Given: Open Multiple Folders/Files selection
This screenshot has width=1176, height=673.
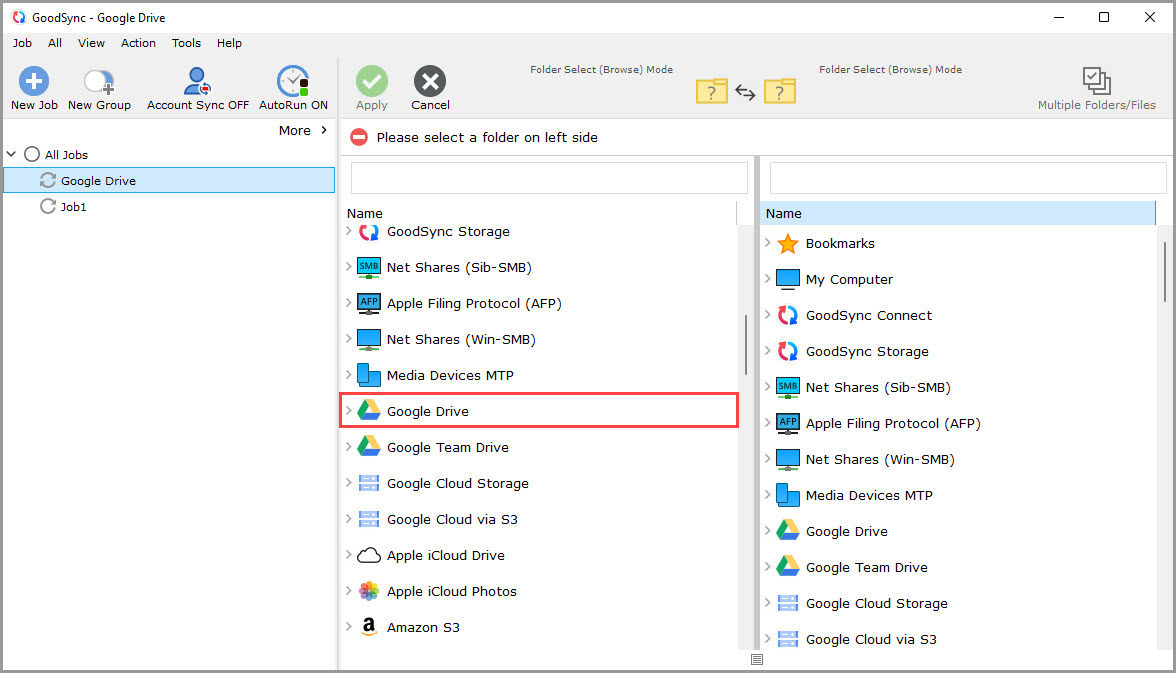Looking at the screenshot, I should point(1096,87).
